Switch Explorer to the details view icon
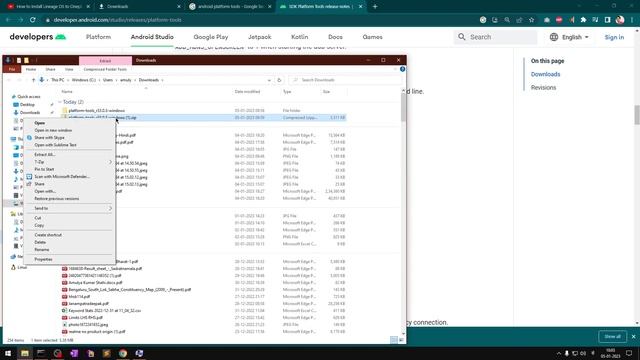The image size is (640, 360). (393, 340)
